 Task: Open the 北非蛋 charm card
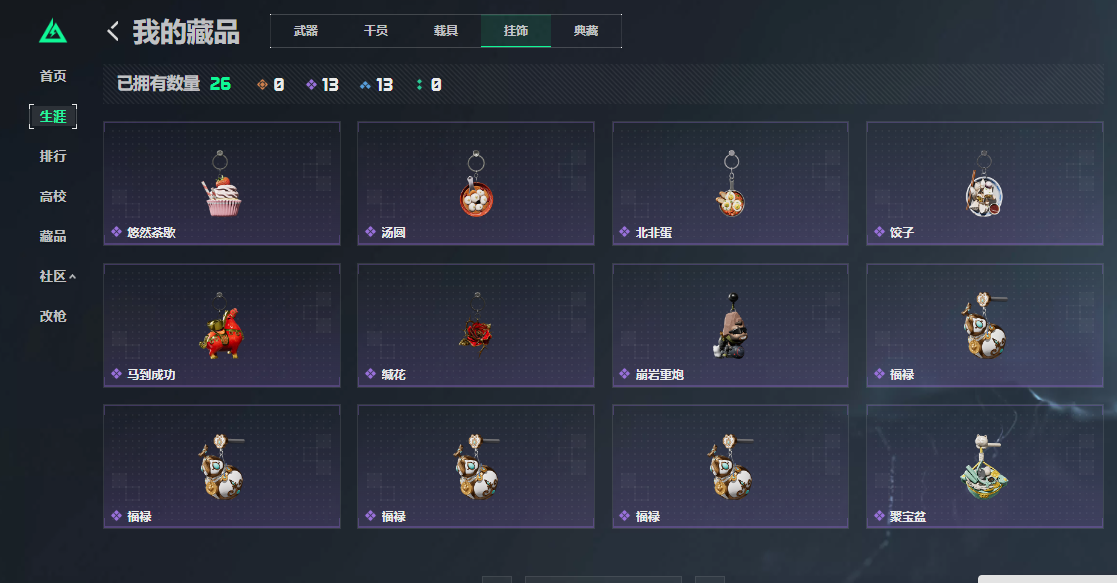pos(730,183)
